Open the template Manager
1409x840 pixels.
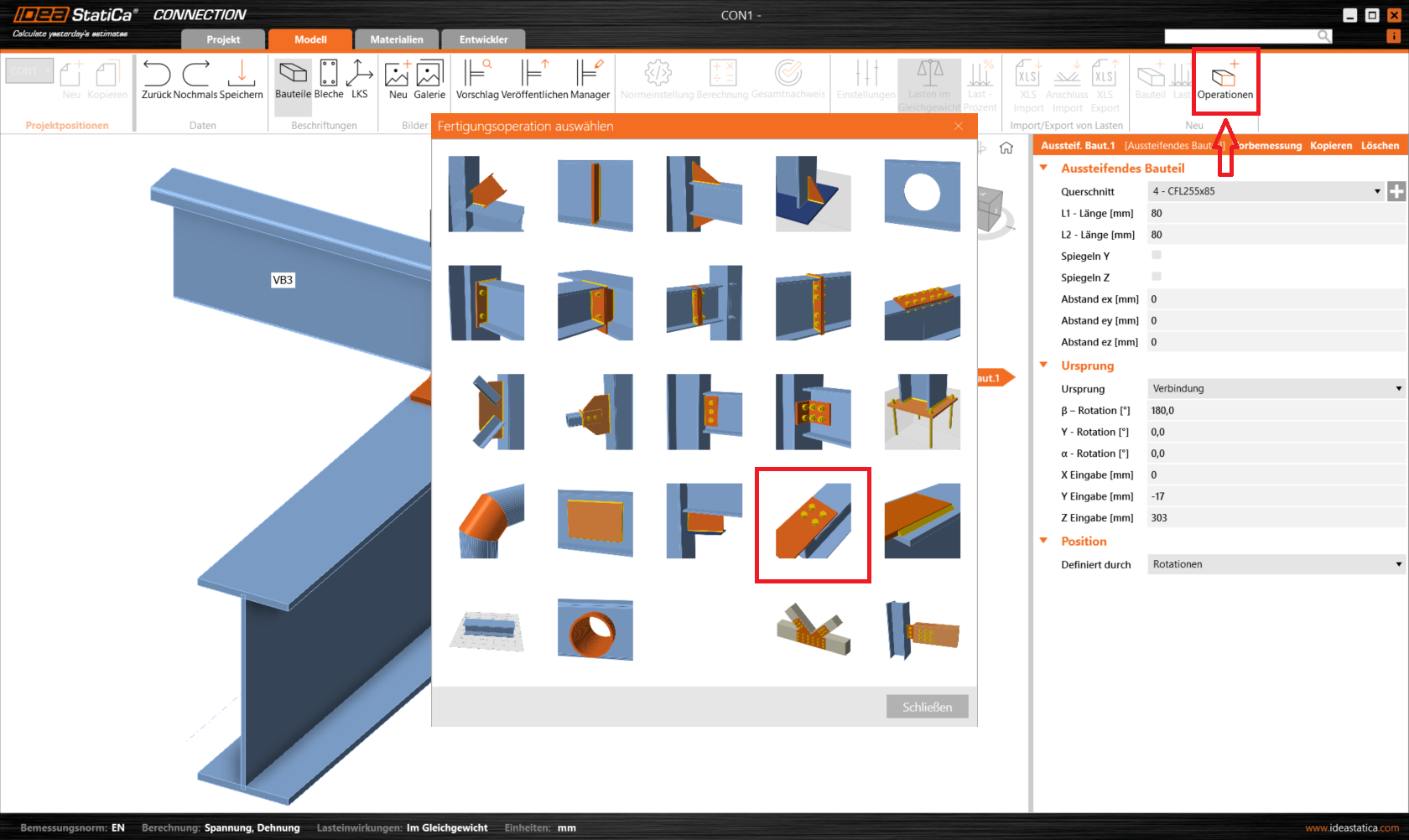[590, 80]
